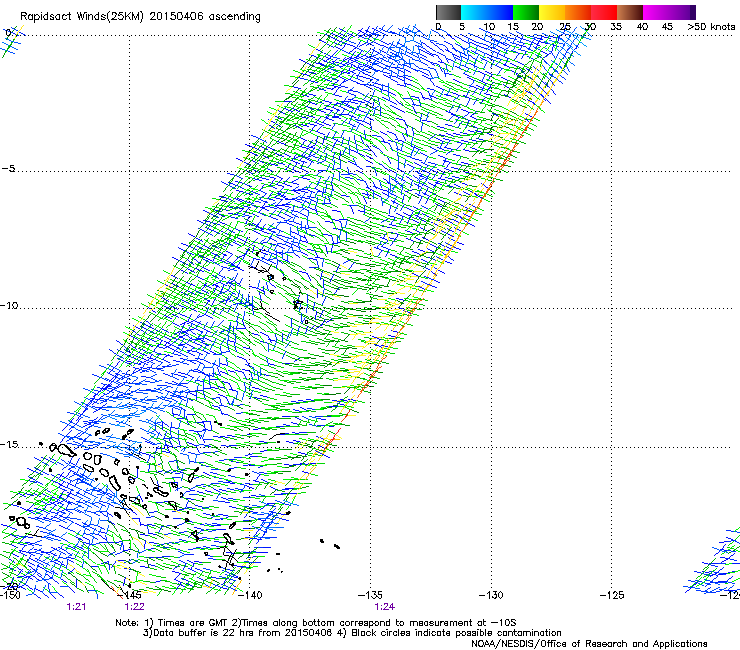Click the '-130' longitude axis label

(491, 595)
